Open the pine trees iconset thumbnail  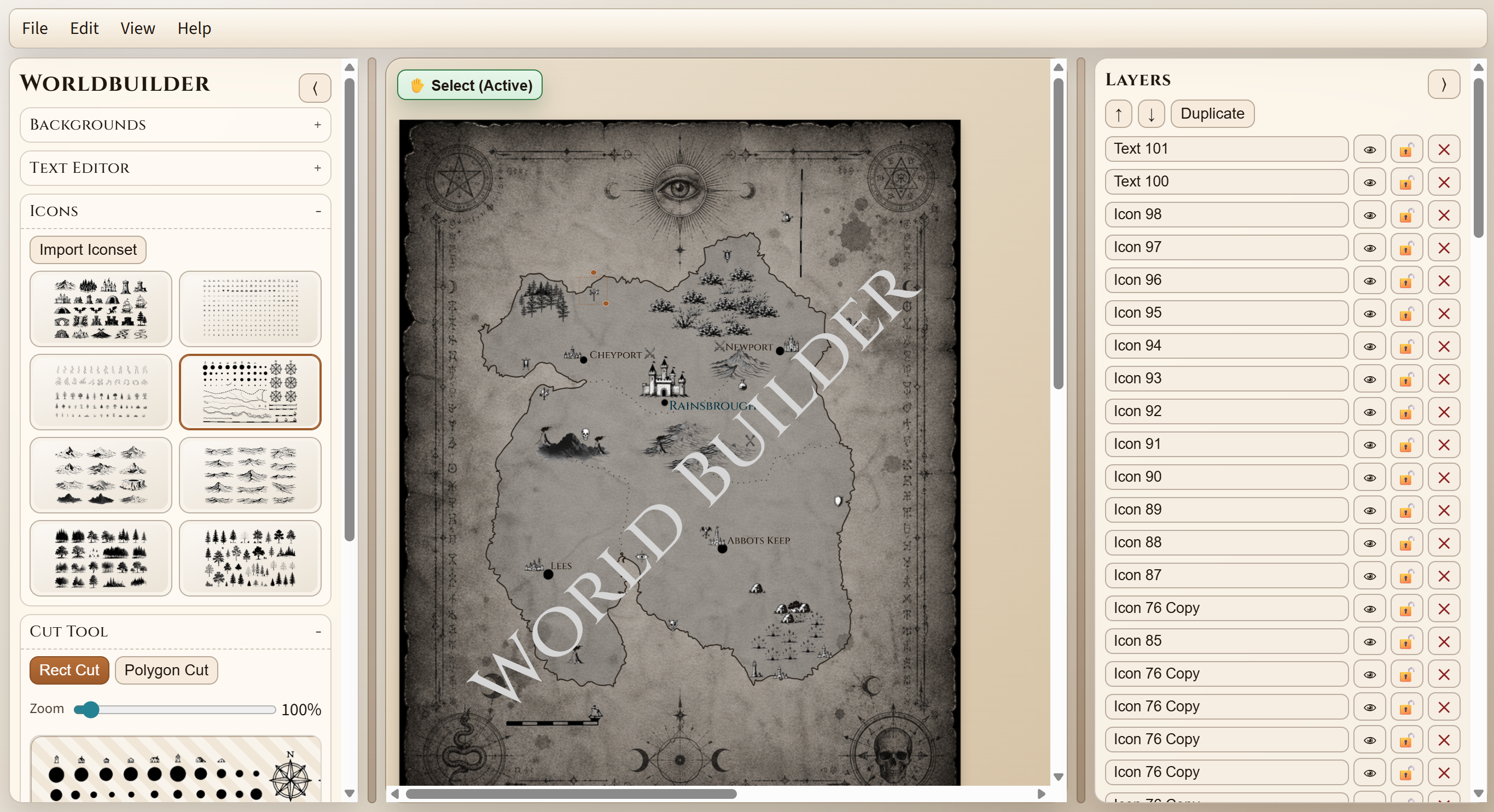[x=250, y=558]
